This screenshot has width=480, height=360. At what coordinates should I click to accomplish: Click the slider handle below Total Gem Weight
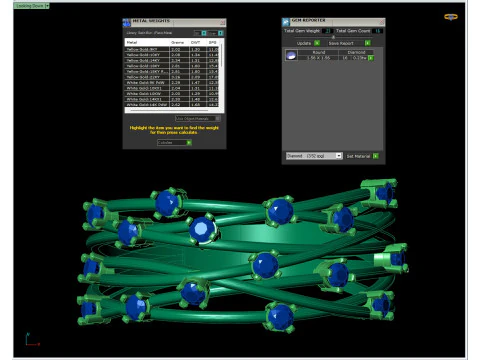coord(333,37)
